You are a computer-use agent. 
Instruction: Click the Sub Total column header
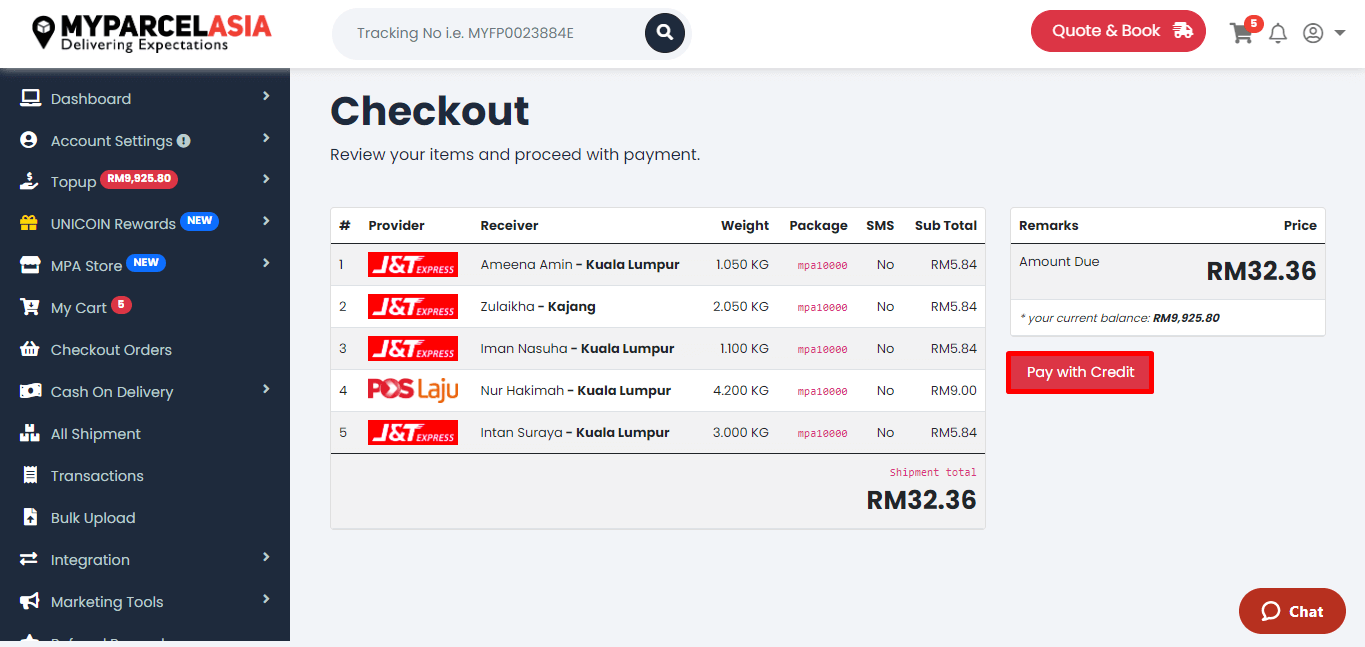click(x=945, y=226)
